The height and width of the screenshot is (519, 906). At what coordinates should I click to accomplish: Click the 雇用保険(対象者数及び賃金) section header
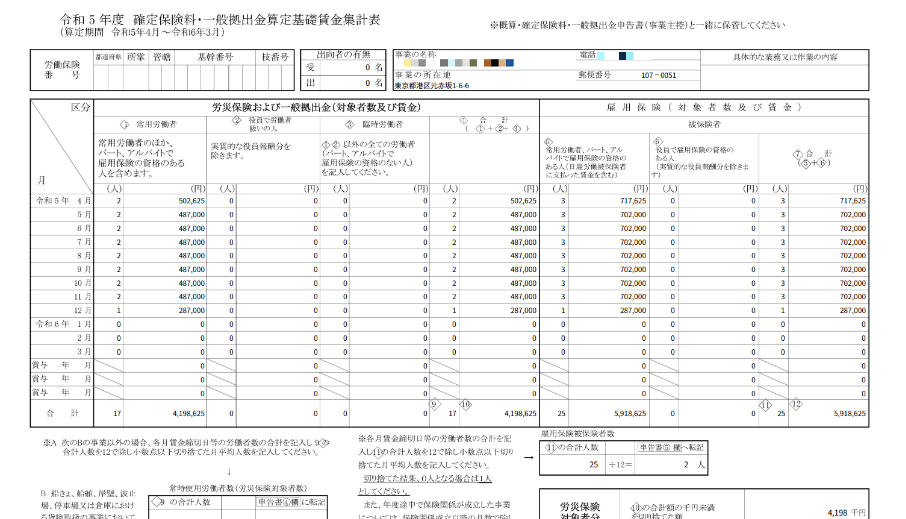(704, 107)
